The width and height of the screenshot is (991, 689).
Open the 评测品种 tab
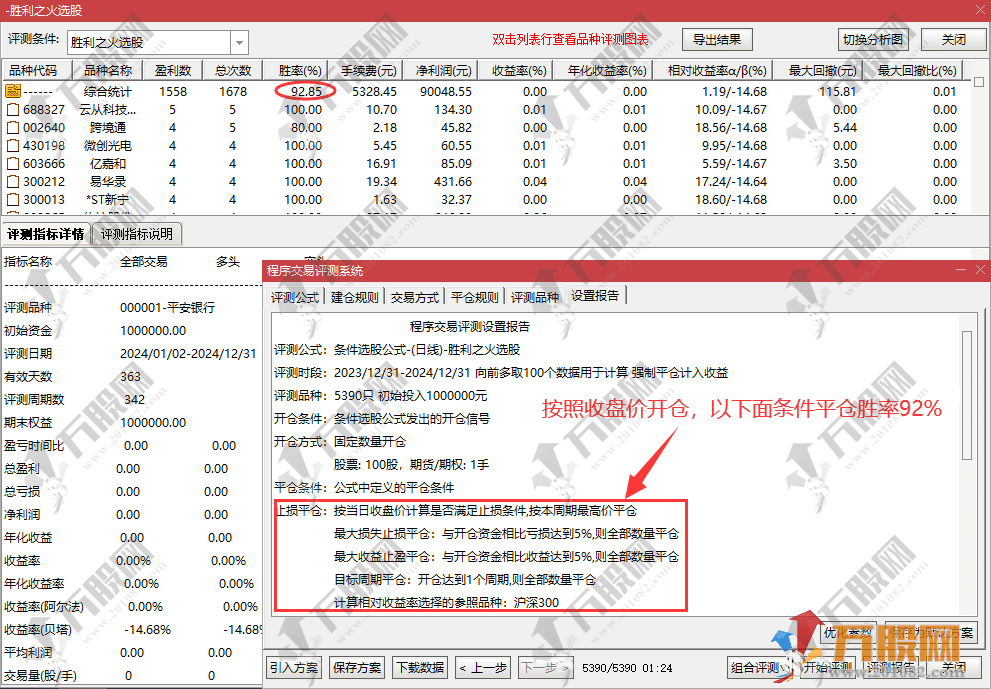pyautogui.click(x=535, y=297)
